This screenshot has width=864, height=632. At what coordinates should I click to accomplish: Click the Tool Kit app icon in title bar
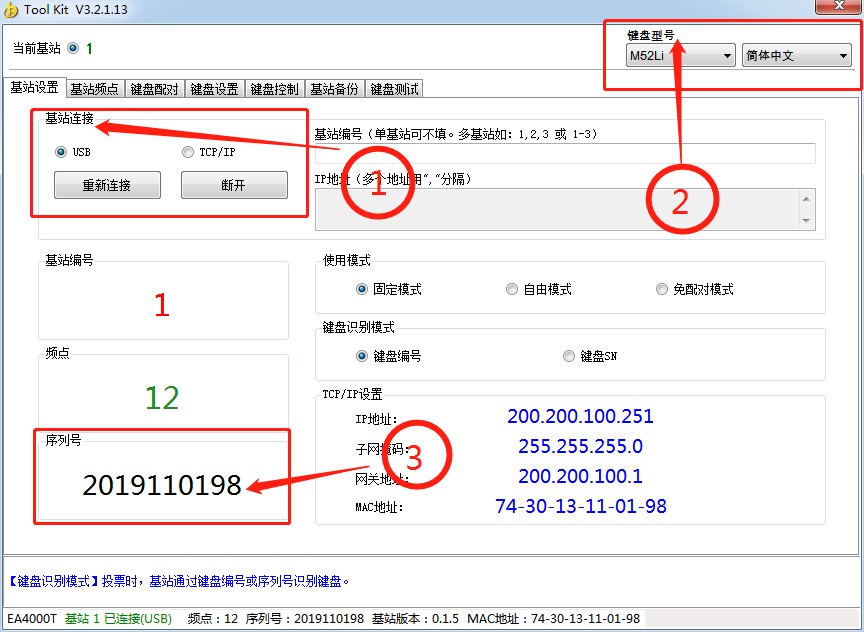pyautogui.click(x=11, y=10)
